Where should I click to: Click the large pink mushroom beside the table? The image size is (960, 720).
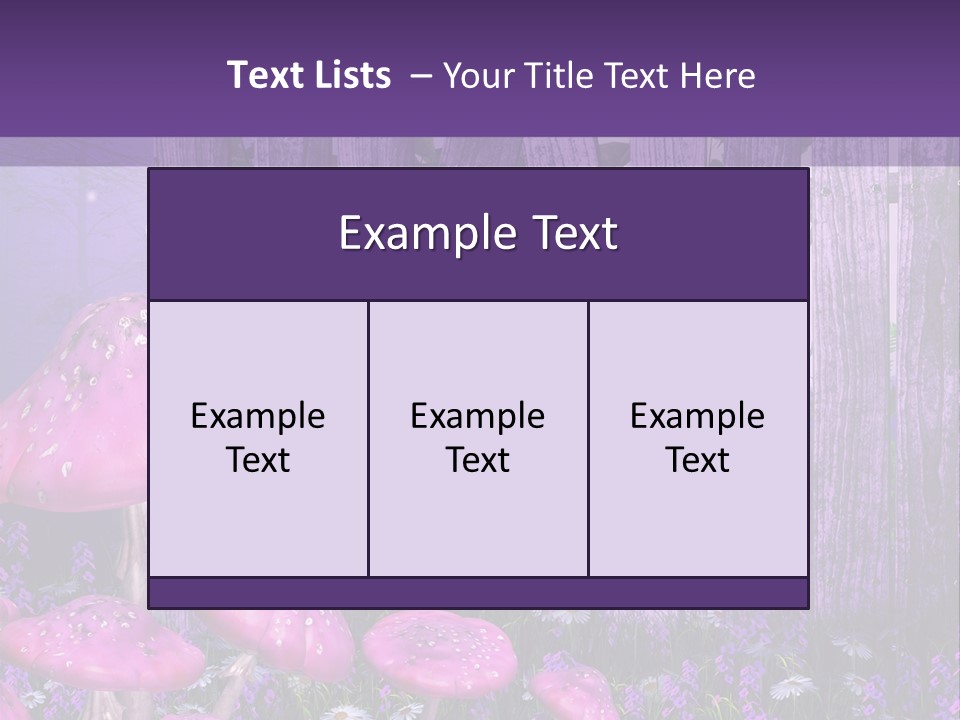75,410
